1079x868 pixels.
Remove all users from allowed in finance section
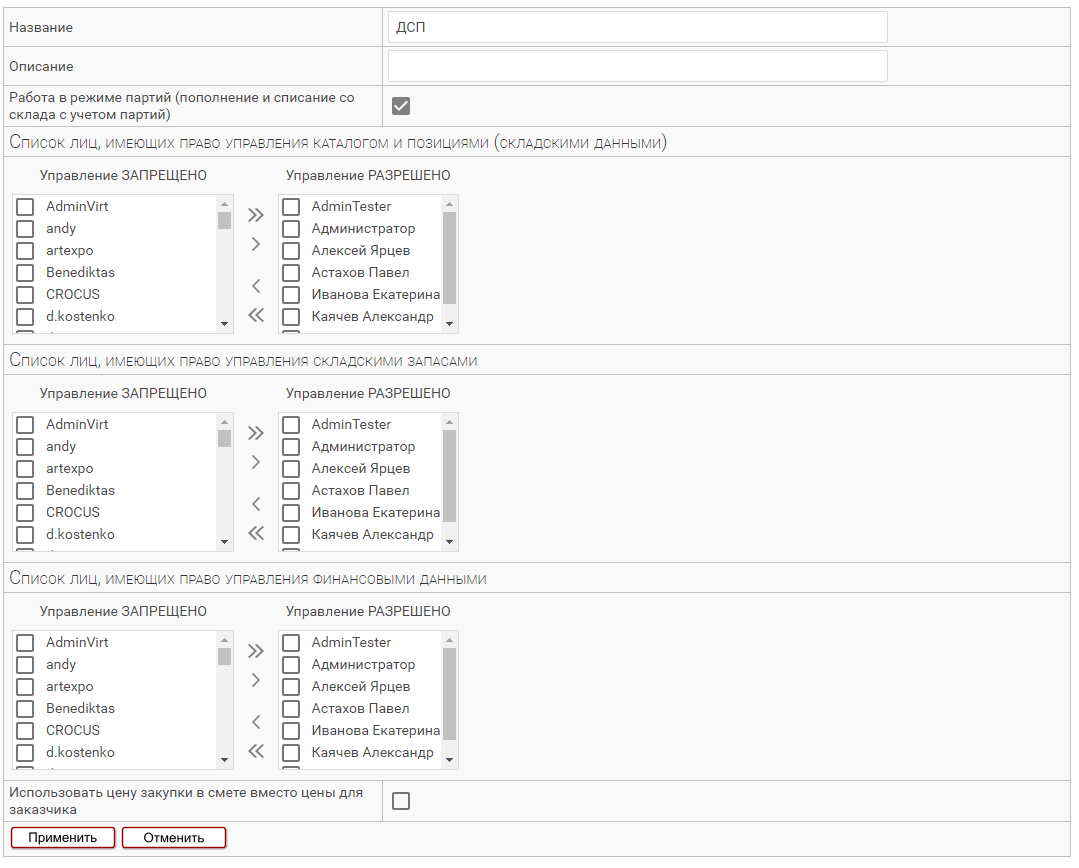click(256, 751)
